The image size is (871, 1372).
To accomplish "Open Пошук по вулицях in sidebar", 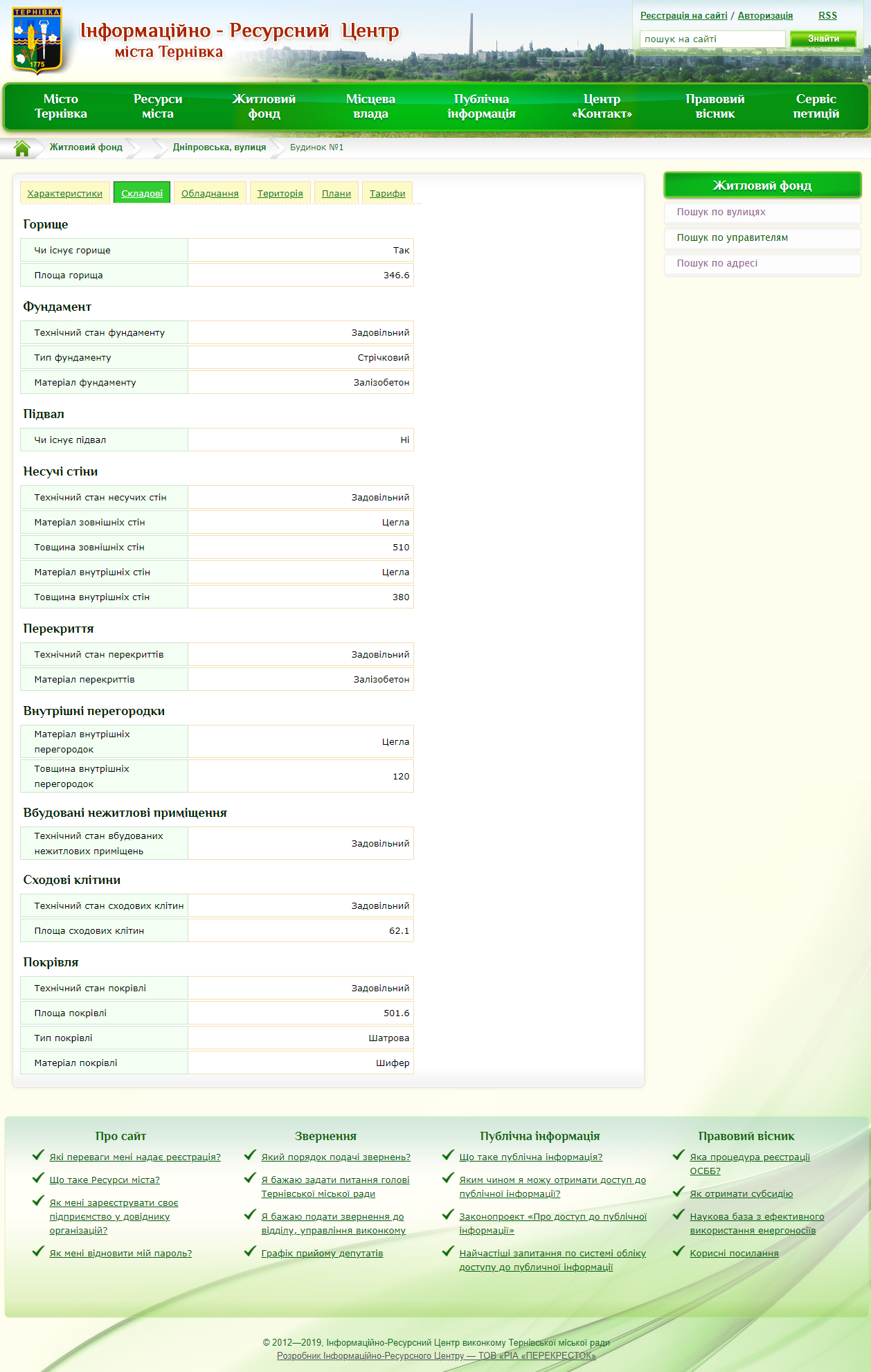I will 721,212.
